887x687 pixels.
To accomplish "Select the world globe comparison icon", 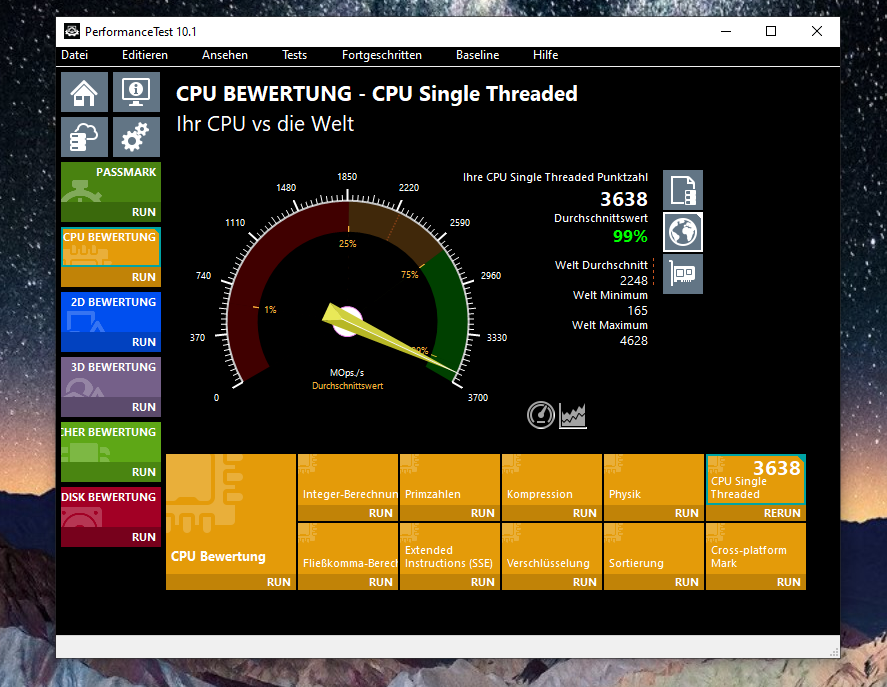I will [683, 232].
